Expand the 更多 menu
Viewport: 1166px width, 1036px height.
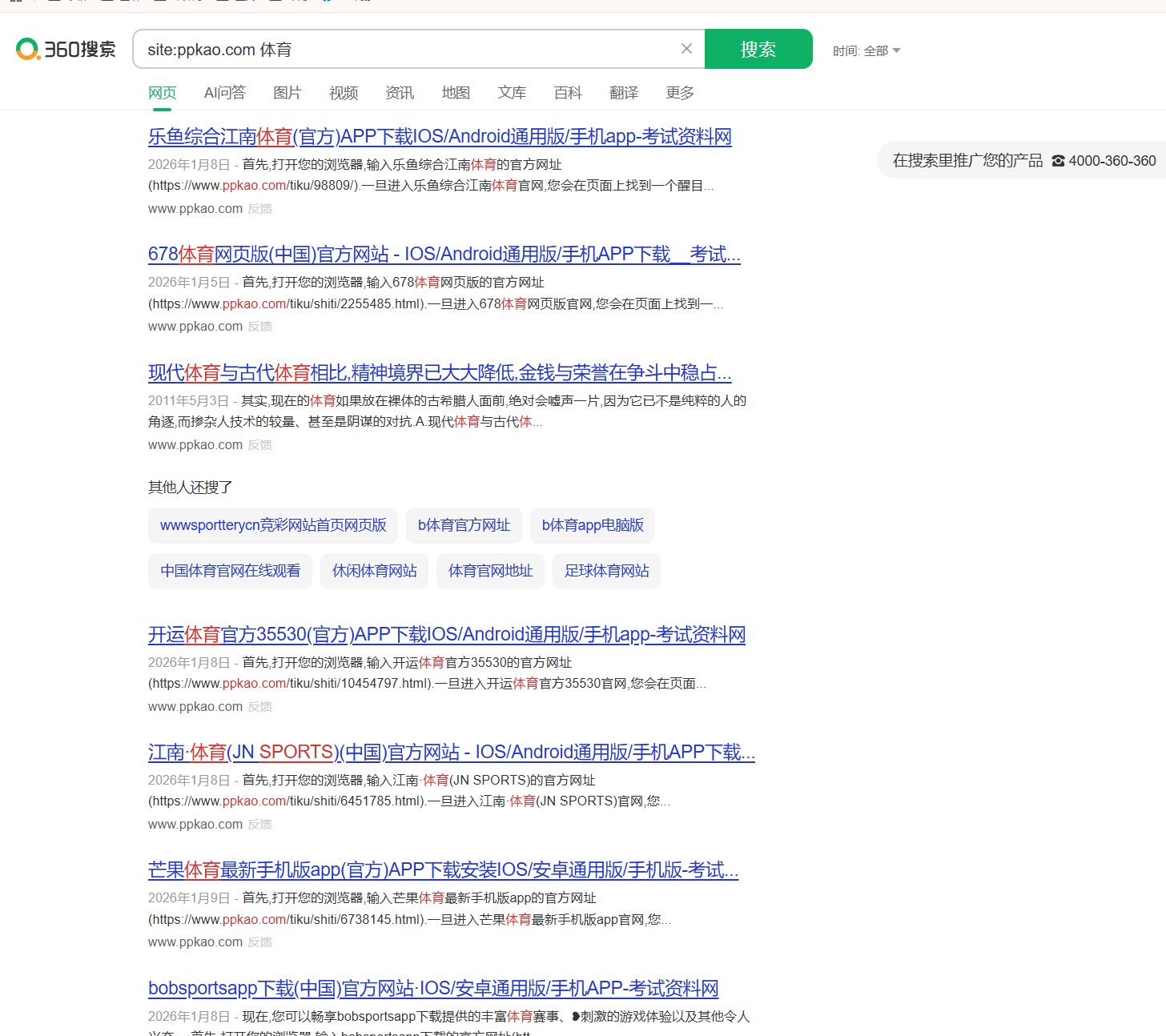(680, 93)
